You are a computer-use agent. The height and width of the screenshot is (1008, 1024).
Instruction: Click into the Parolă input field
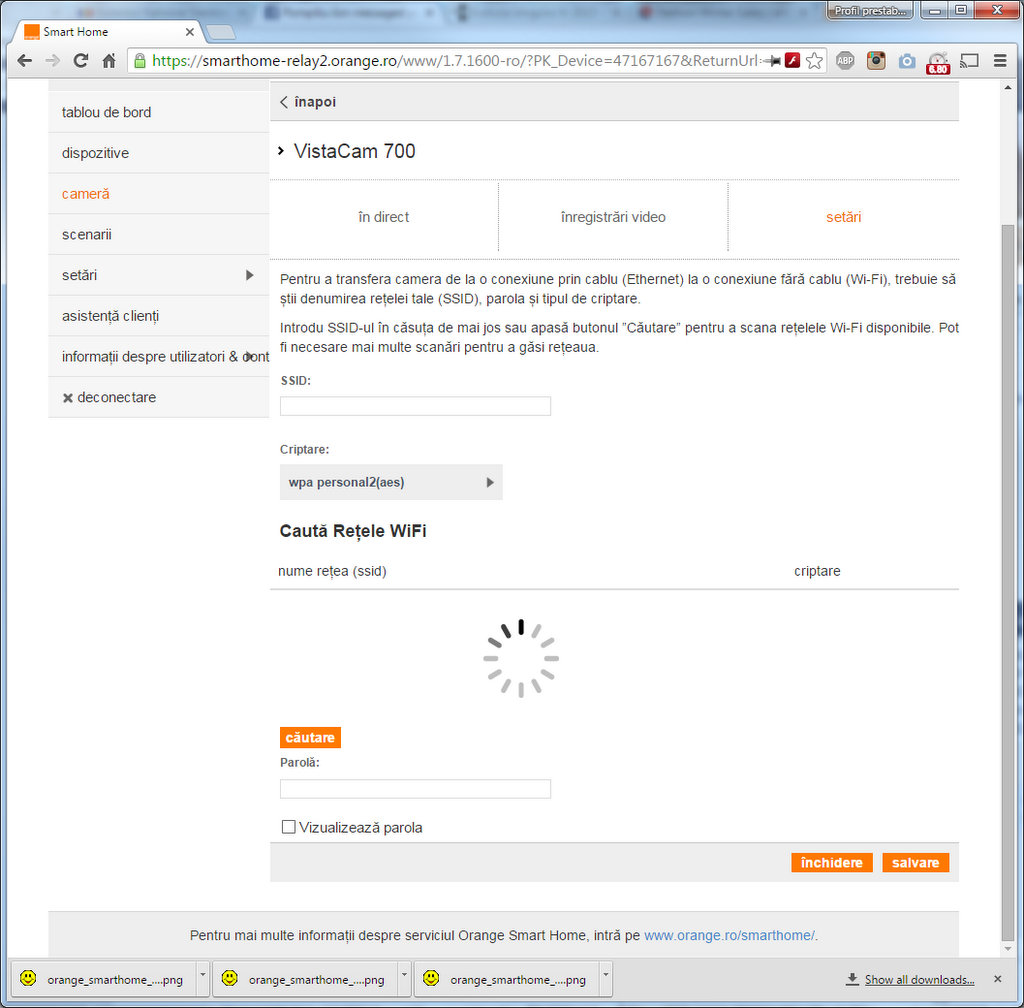coord(415,789)
